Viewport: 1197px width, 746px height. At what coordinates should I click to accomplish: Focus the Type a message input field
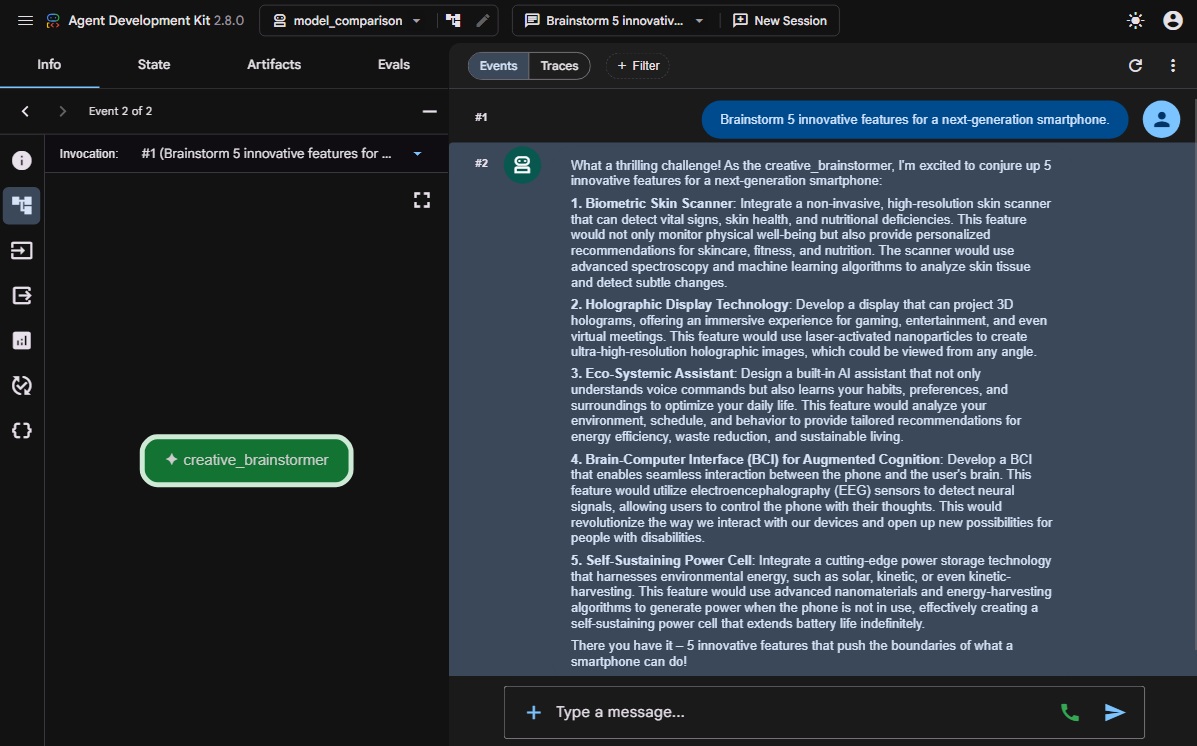798,712
